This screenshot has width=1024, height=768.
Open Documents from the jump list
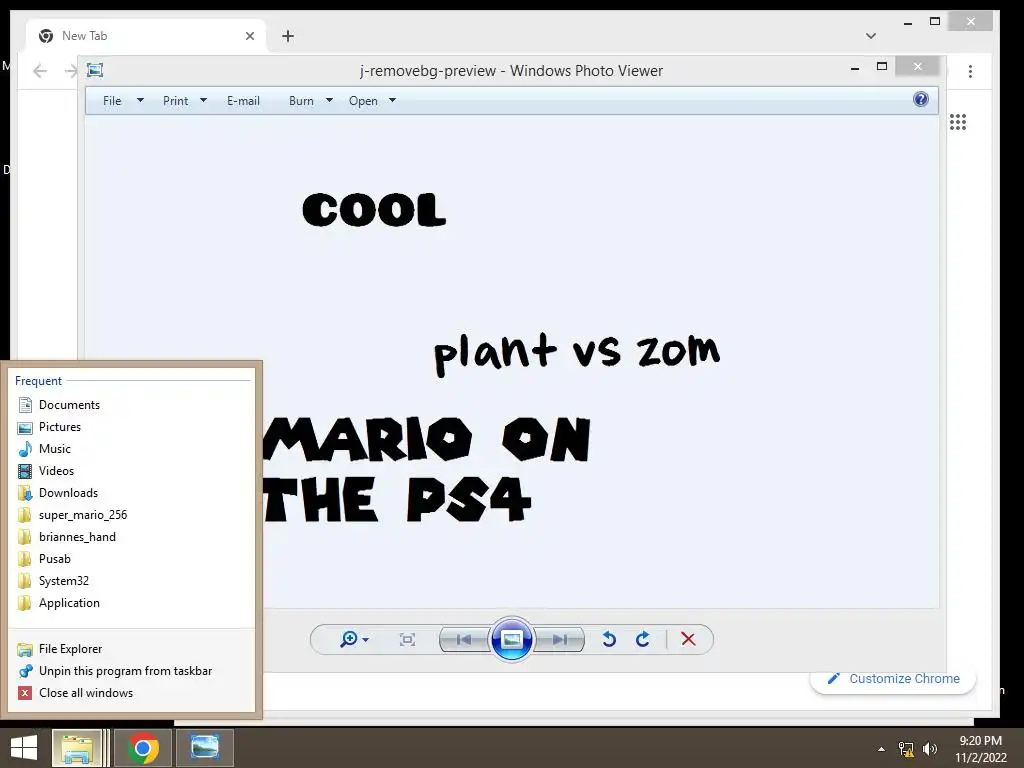tap(131, 405)
